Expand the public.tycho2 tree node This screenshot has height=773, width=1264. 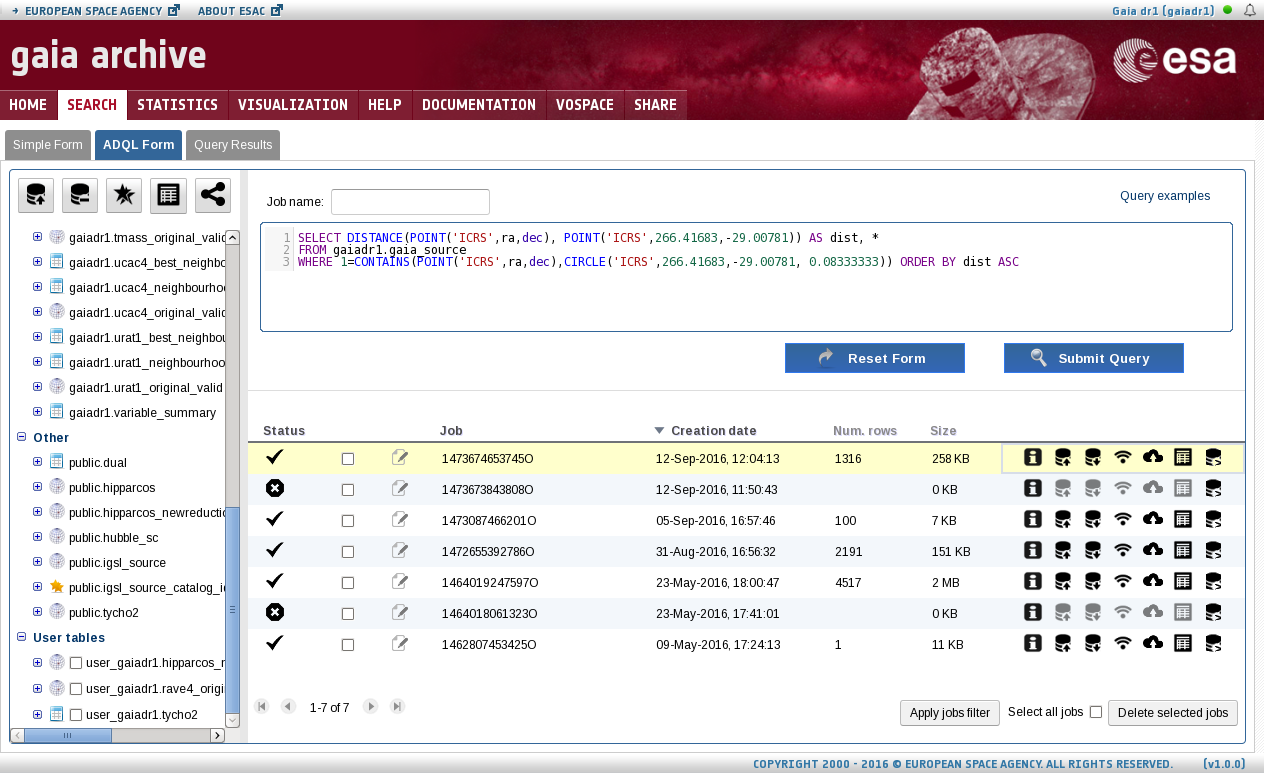37,612
